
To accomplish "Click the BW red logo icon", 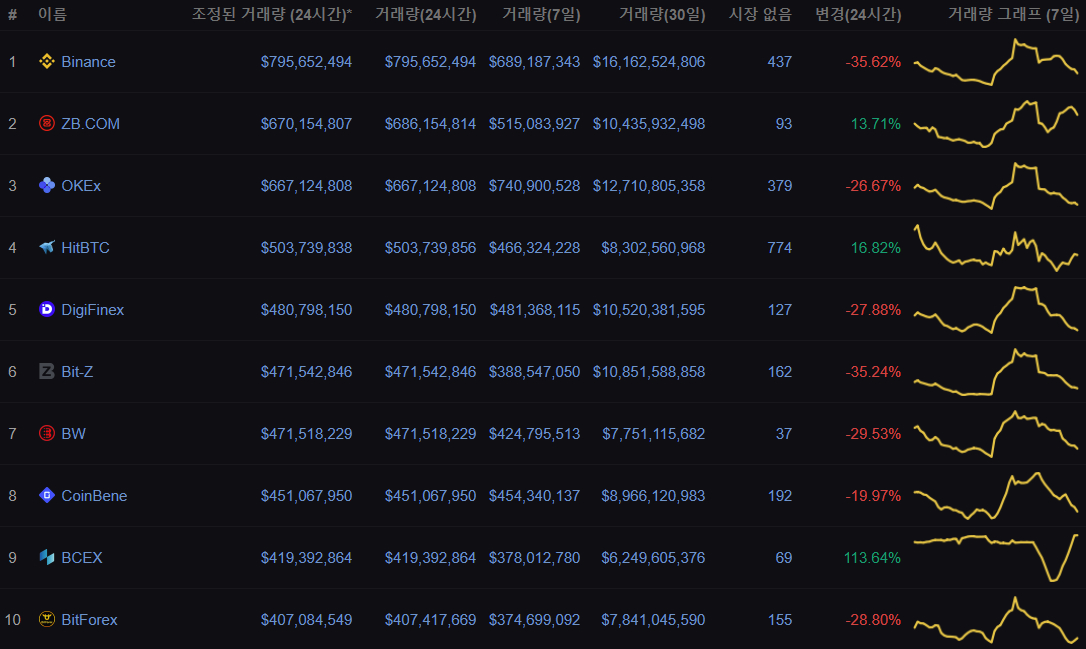I will pyautogui.click(x=46, y=434).
